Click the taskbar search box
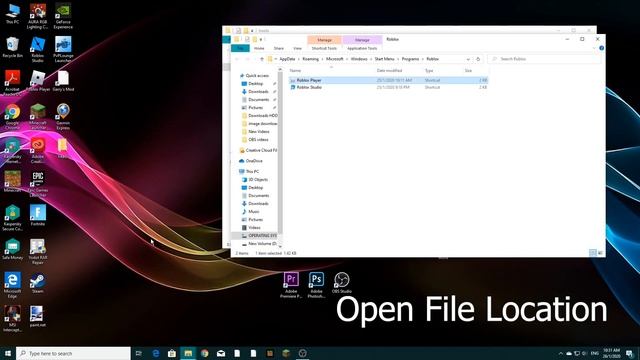Viewport: 640px width, 360px height. pyautogui.click(x=73, y=353)
